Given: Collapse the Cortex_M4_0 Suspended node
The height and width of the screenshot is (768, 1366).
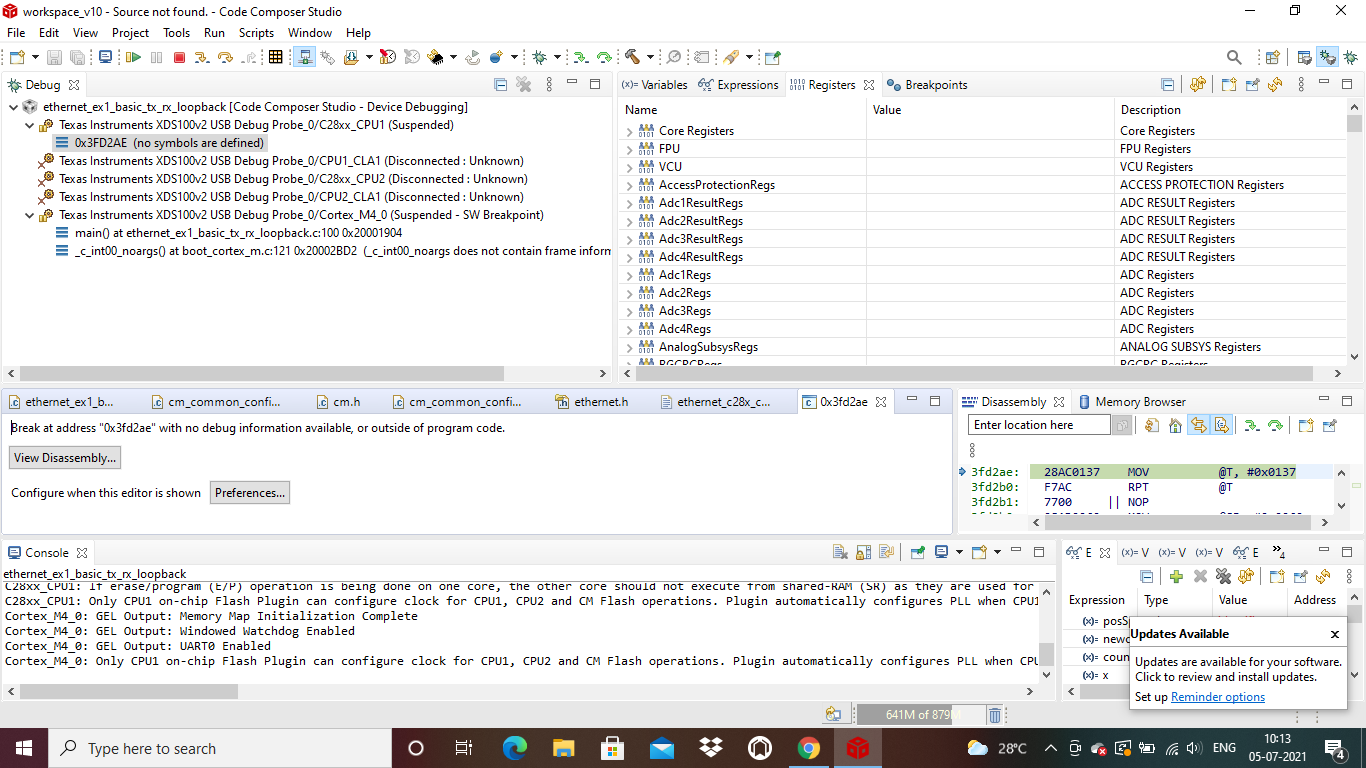Looking at the screenshot, I should pos(29,215).
